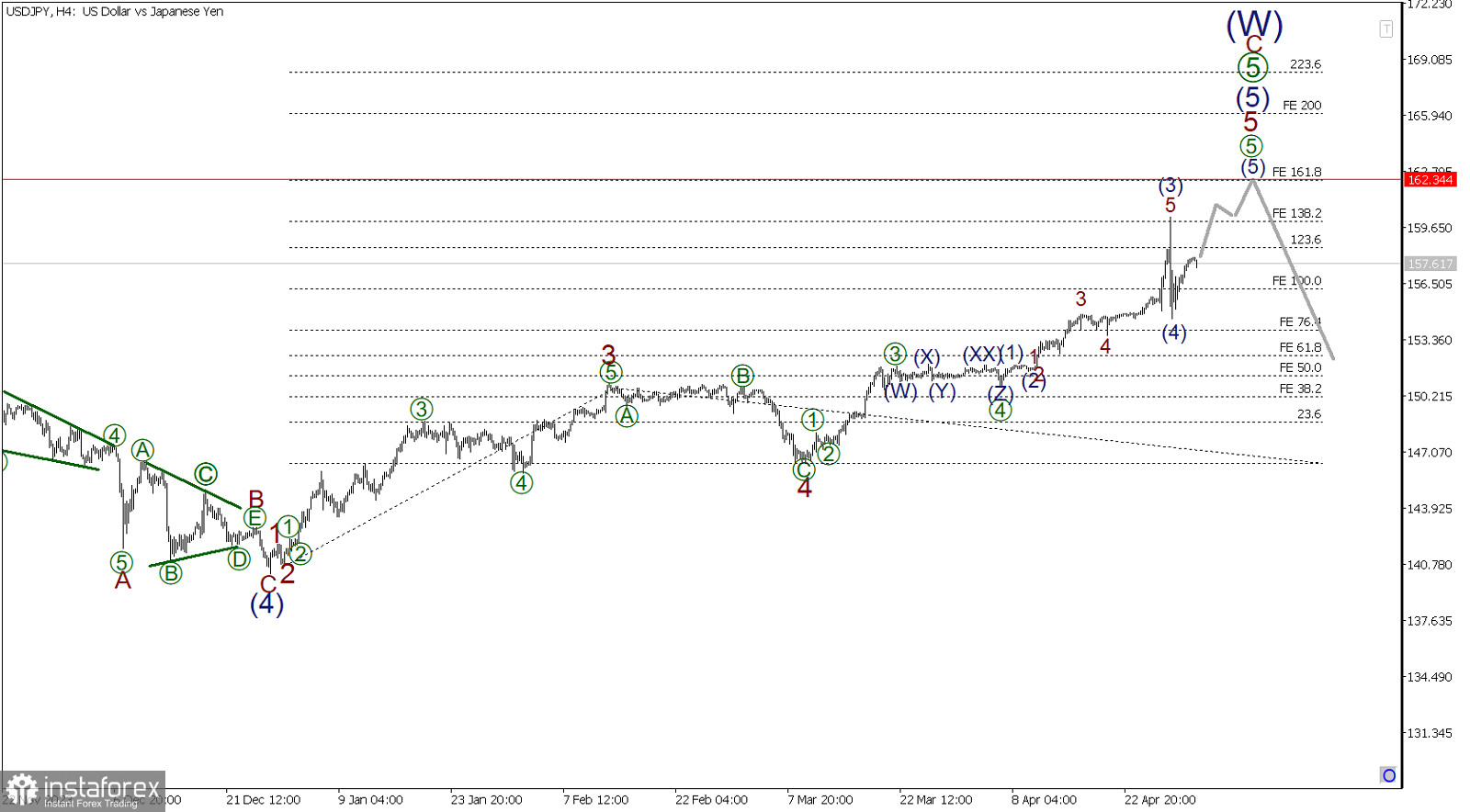The image size is (1470, 812).
Task: Click the large blue (W) wave label at the top
Action: coord(1254,24)
